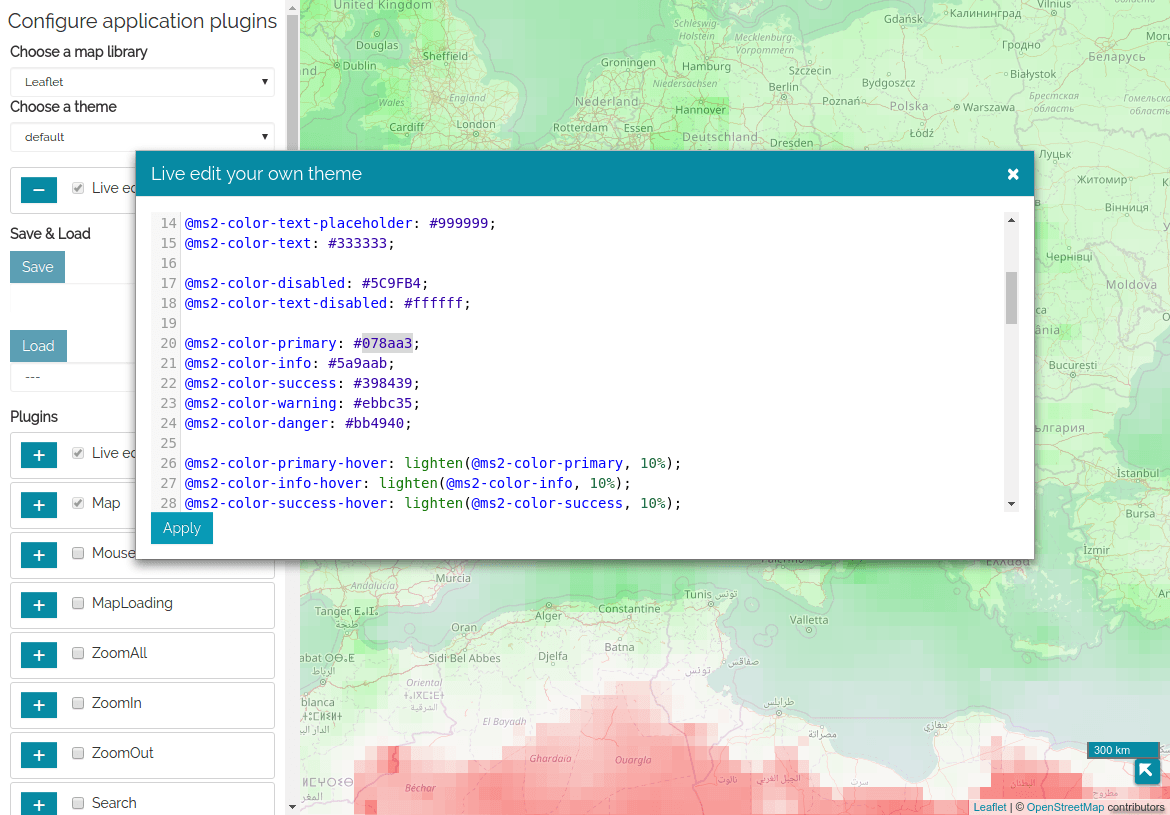Expand the ZoomAll plugin plus icon
The height and width of the screenshot is (815, 1170).
39,655
